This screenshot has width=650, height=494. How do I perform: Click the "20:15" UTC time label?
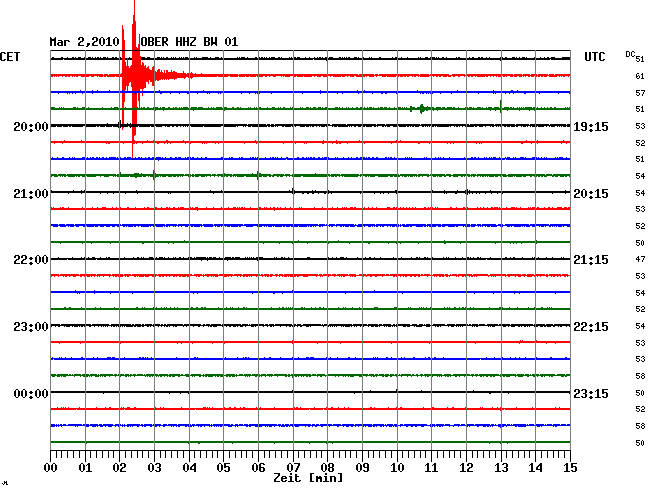pyautogui.click(x=591, y=194)
